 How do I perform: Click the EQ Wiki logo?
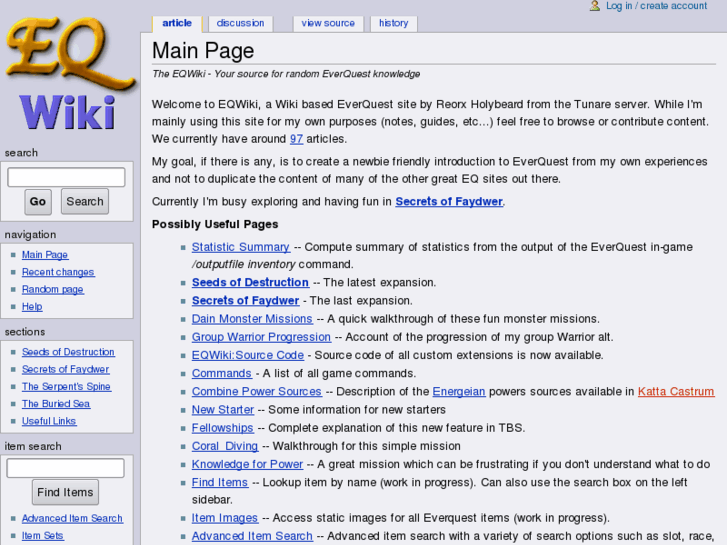point(70,74)
